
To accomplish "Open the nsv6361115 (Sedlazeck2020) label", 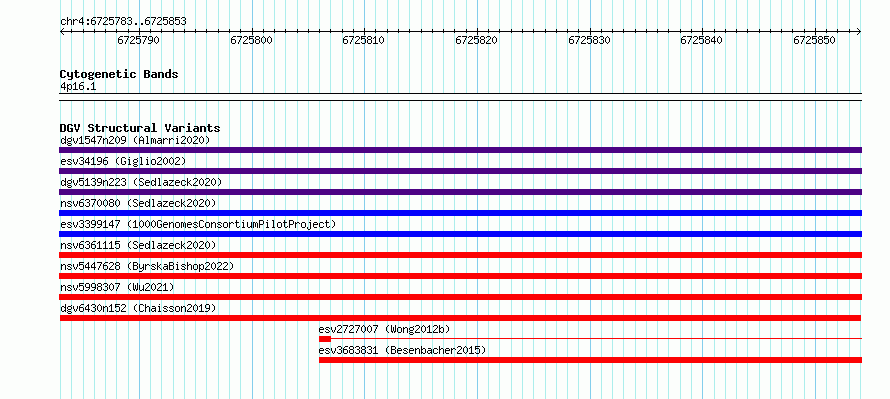I will click(x=138, y=245).
